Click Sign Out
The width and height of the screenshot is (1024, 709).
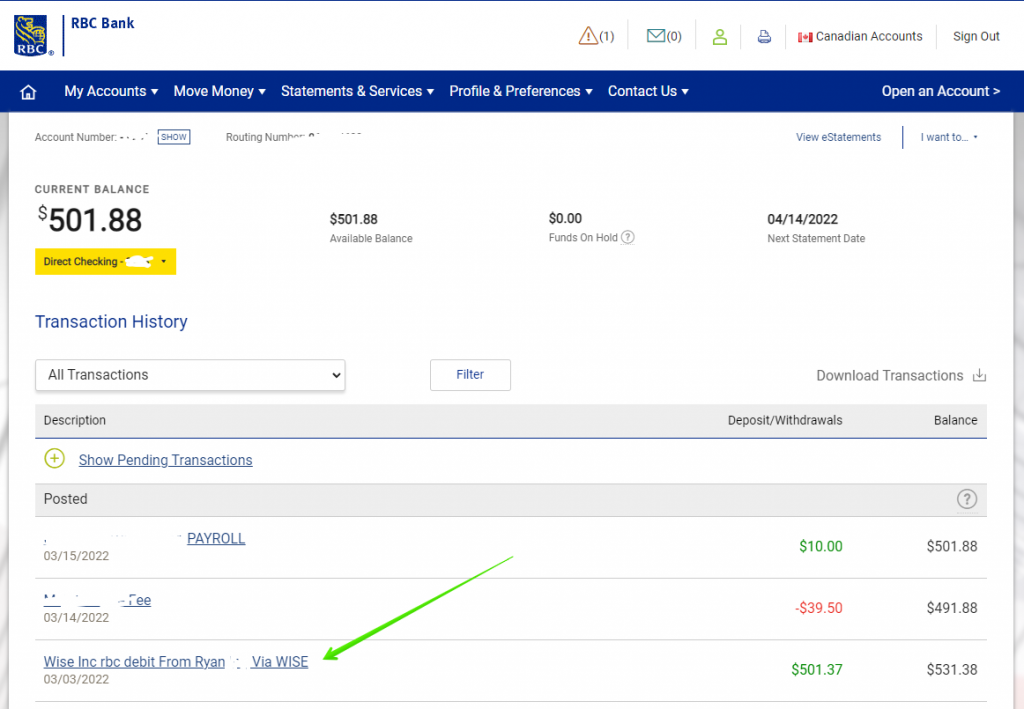click(976, 37)
